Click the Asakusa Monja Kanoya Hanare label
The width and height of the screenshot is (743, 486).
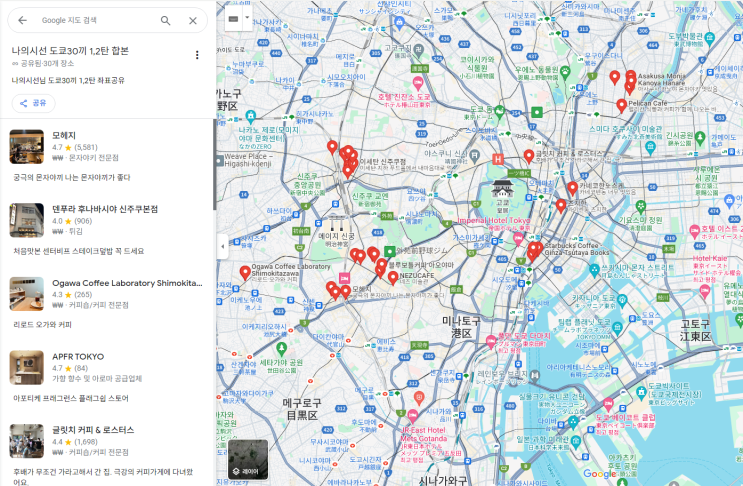coord(661,79)
